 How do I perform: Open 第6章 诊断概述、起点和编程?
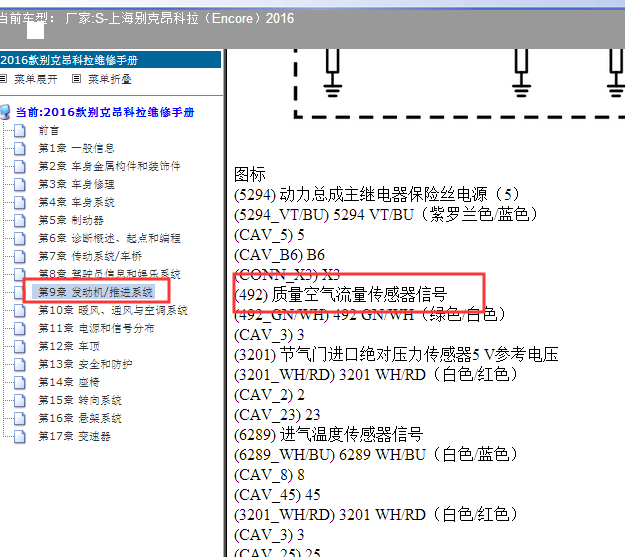tap(109, 238)
